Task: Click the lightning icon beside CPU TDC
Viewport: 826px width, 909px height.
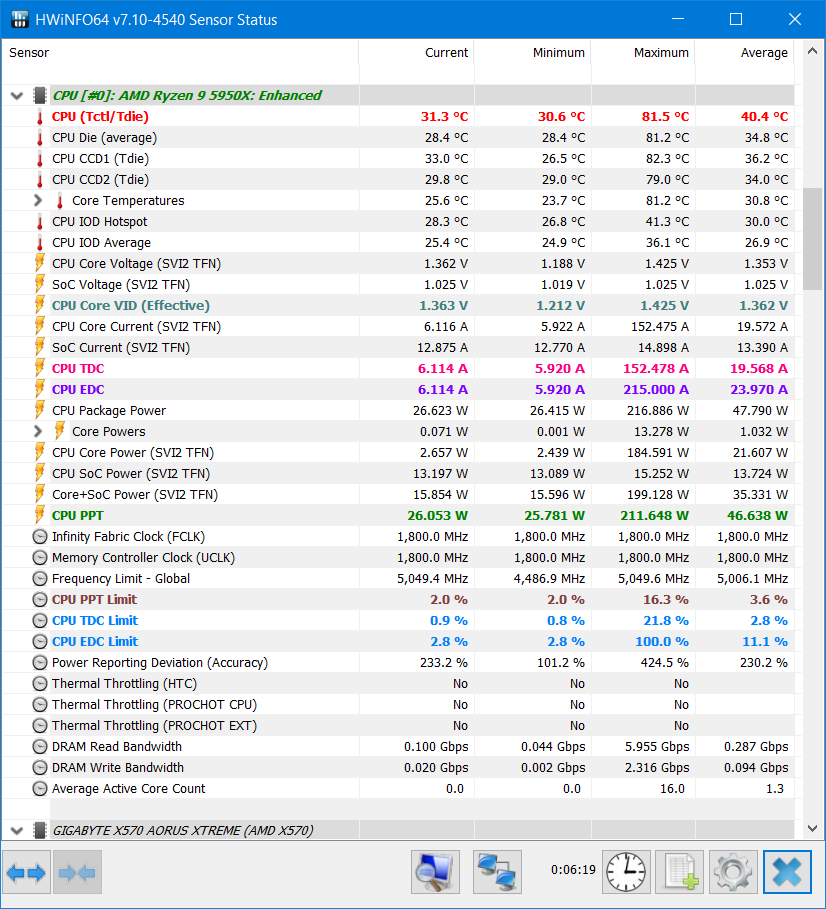Action: click(40, 369)
